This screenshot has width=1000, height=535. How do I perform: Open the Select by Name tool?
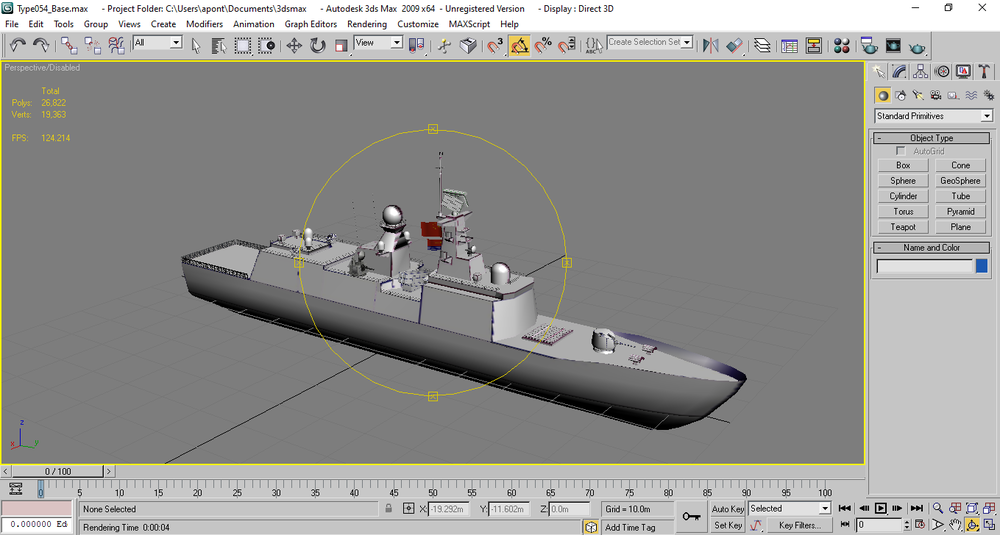pos(219,45)
